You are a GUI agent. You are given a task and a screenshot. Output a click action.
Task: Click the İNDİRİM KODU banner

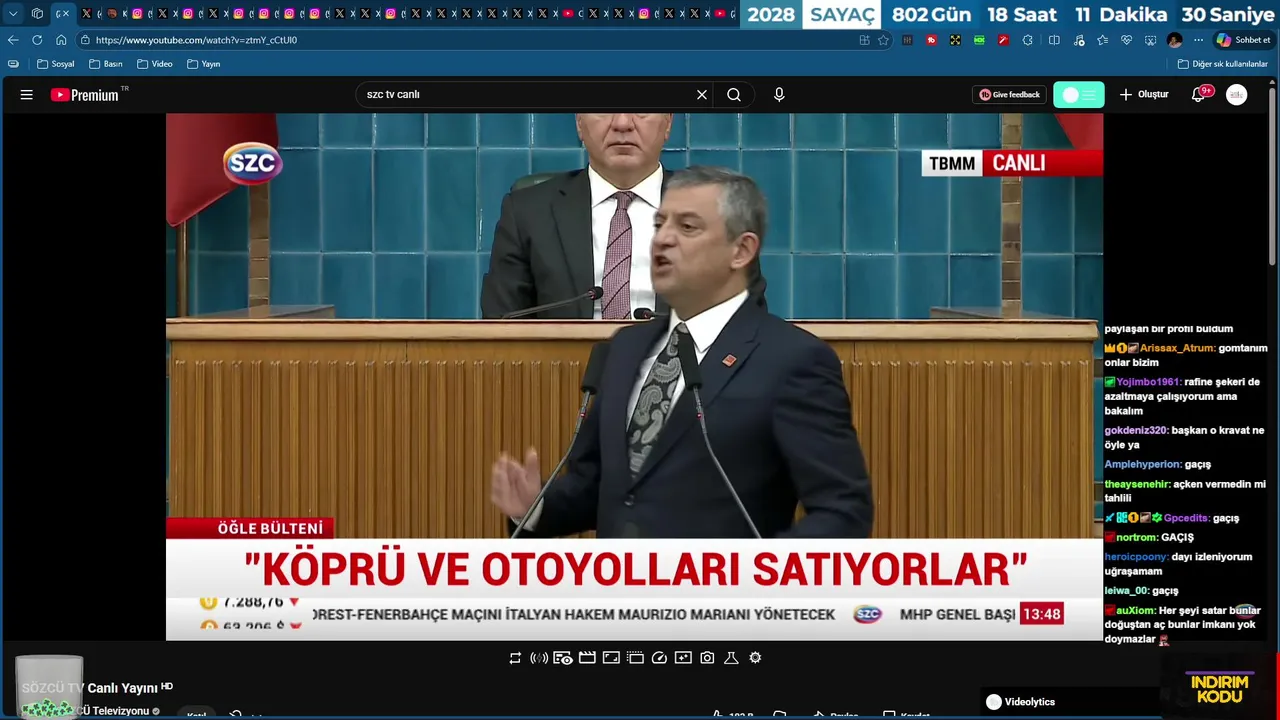[x=1220, y=688]
